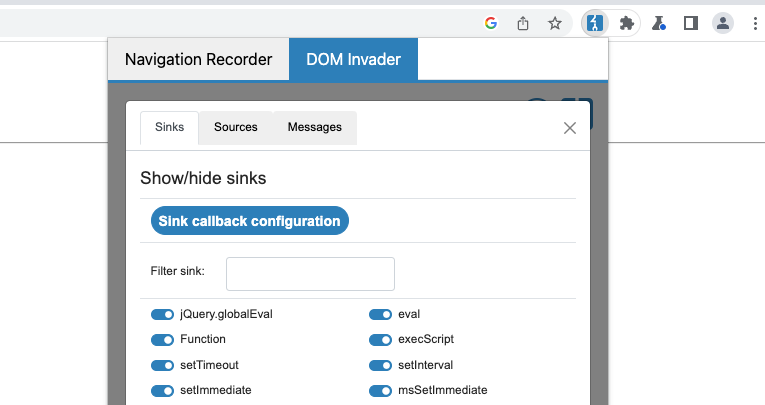Viewport: 765px width, 405px height.
Task: Click the share page icon
Action: point(522,23)
